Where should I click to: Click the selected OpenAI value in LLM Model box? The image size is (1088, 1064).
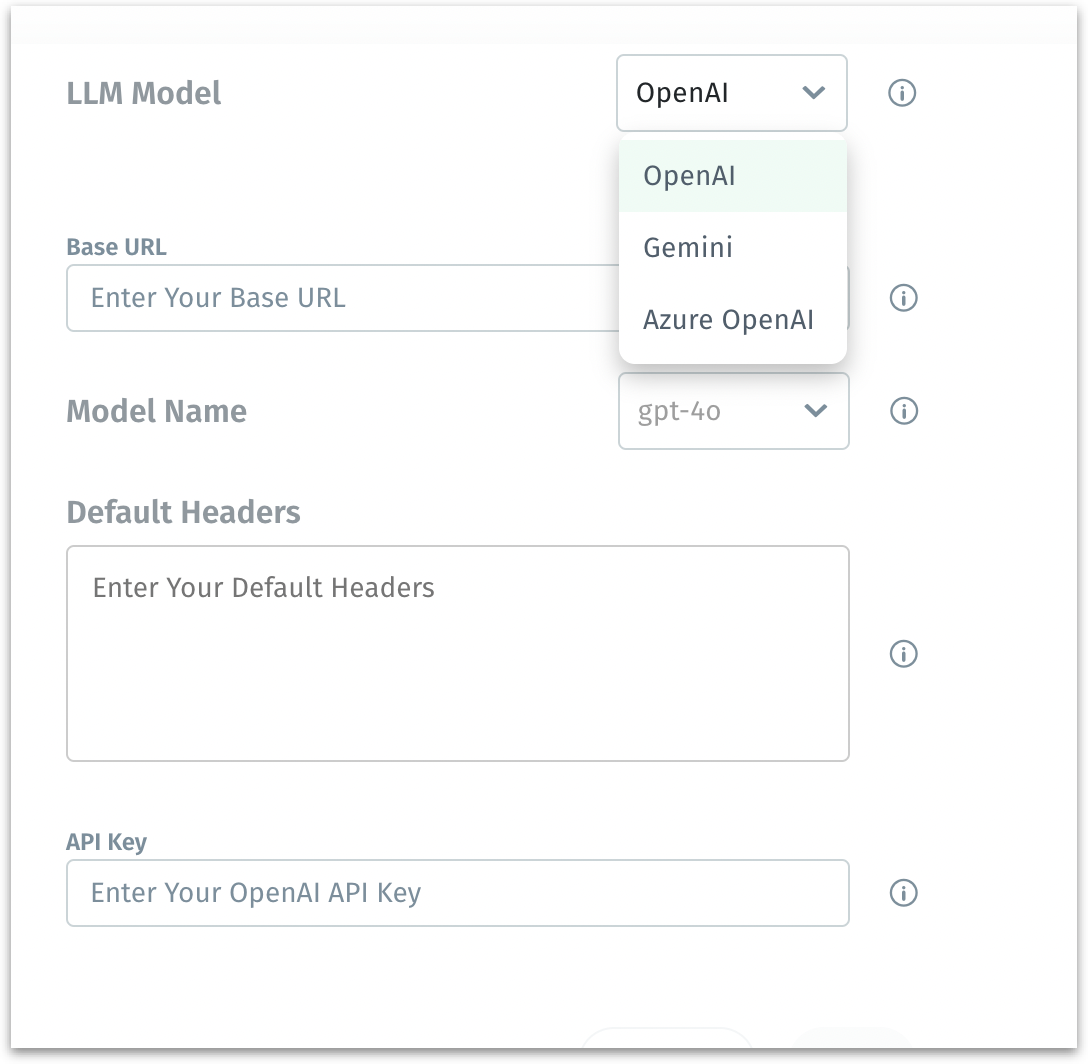click(683, 93)
